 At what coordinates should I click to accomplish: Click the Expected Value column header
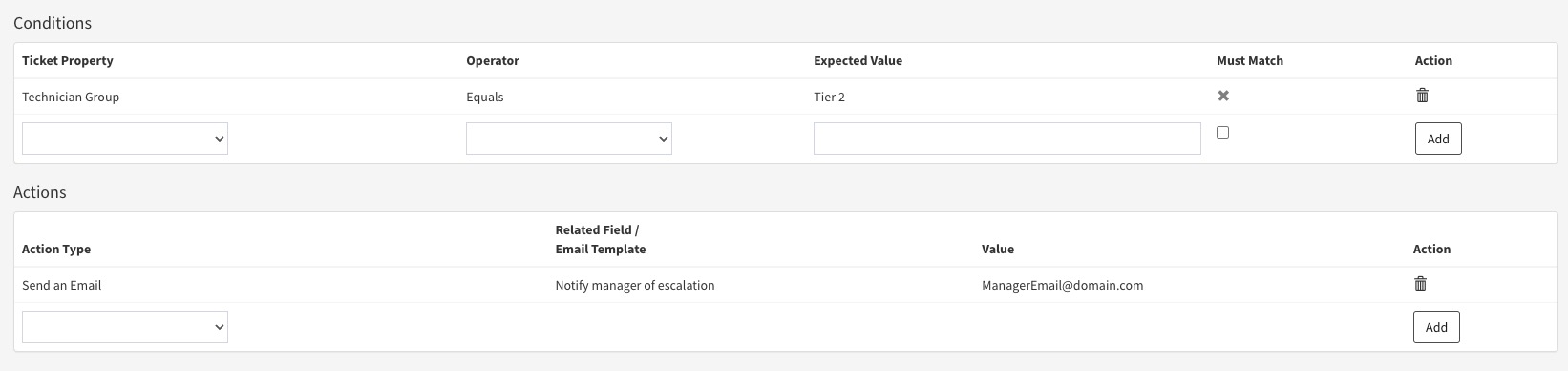click(x=858, y=60)
